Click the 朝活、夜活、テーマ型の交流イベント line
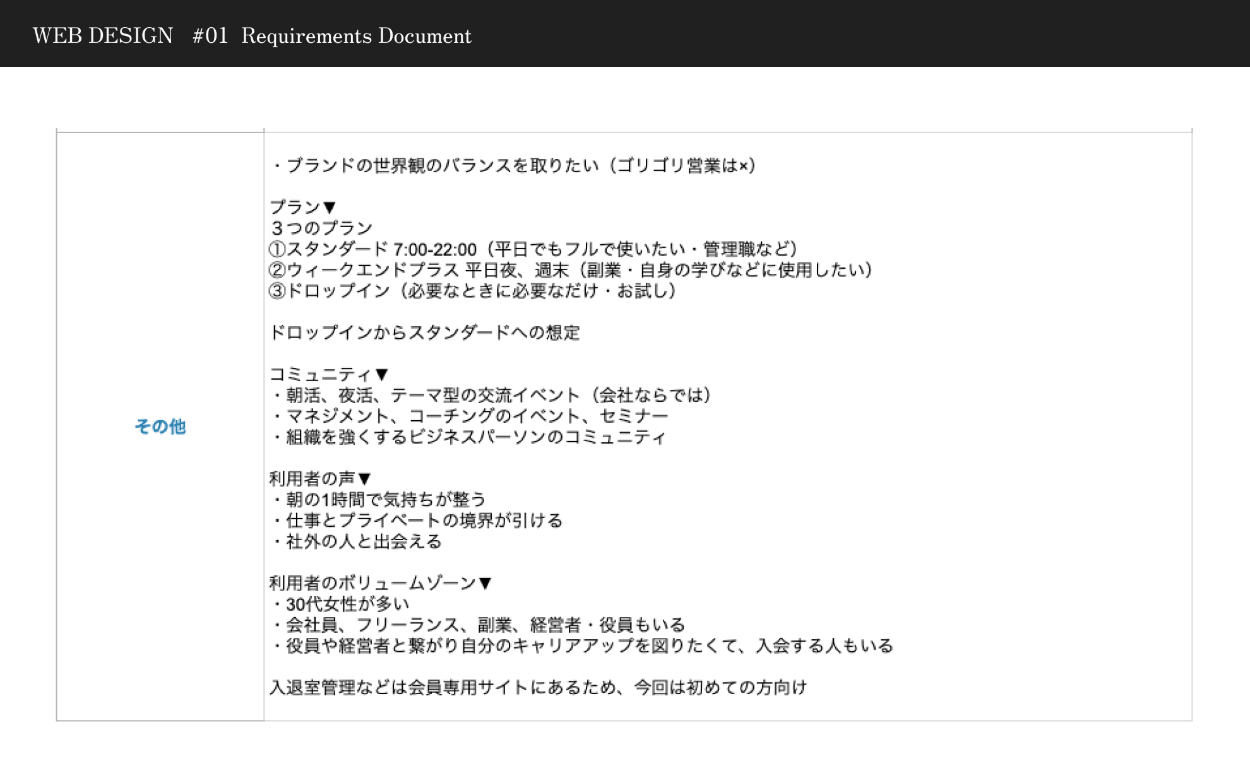The height and width of the screenshot is (771, 1250). click(491, 395)
